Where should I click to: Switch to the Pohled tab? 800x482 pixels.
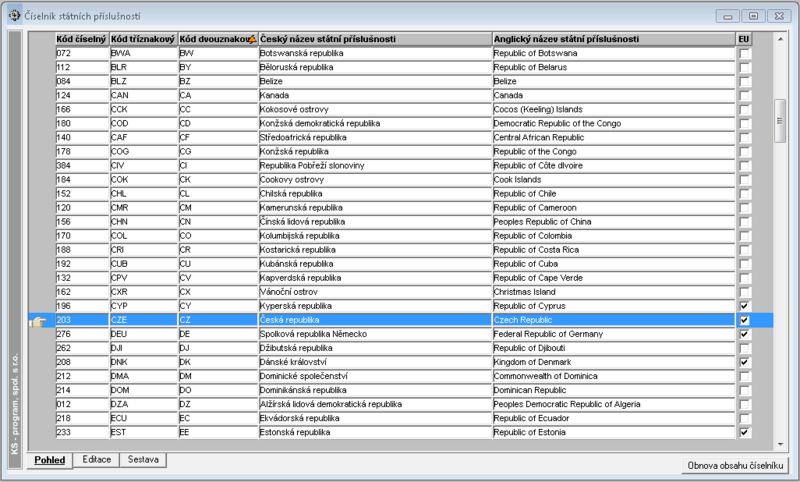tap(49, 460)
